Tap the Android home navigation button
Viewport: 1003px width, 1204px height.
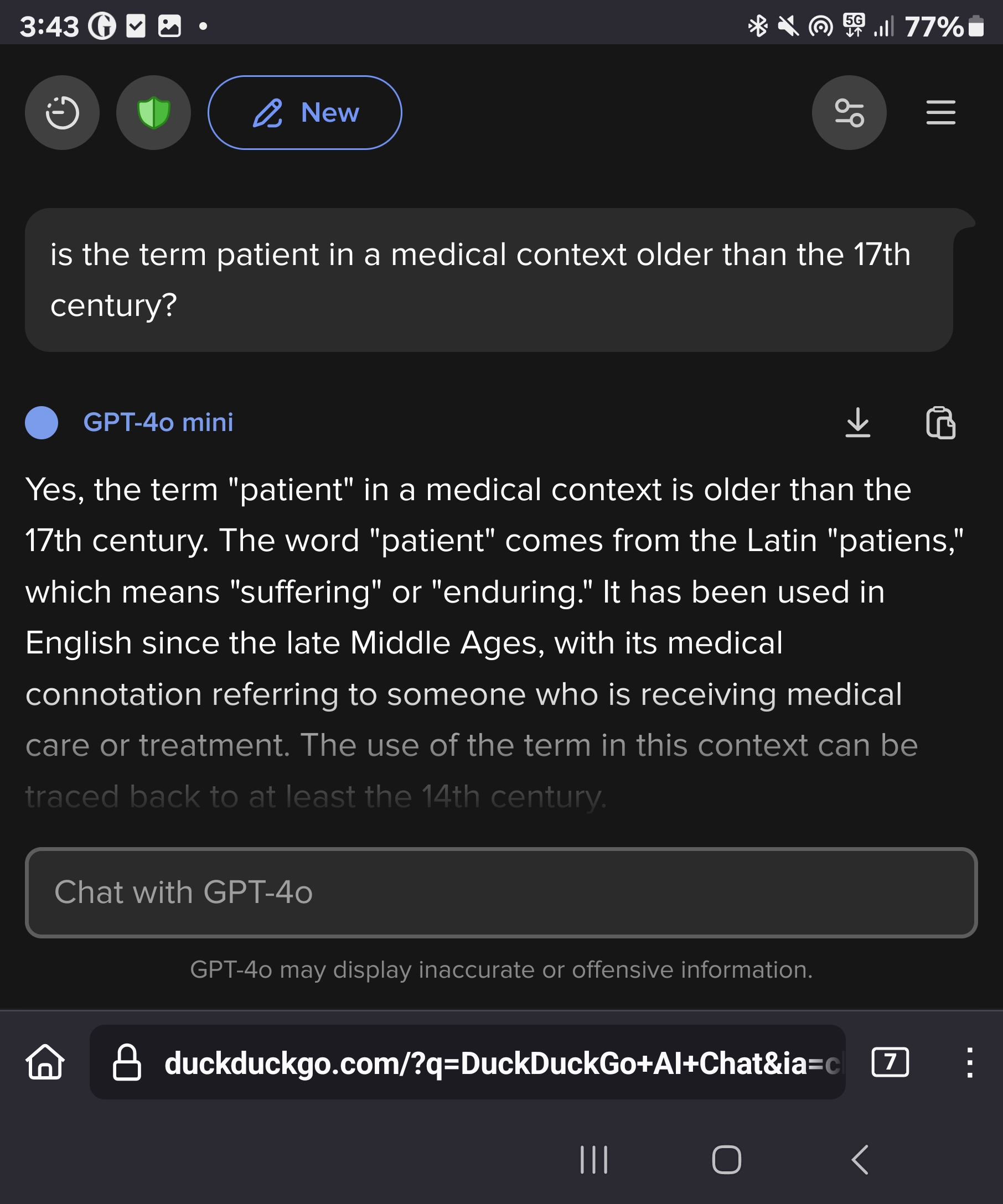pos(726,1160)
